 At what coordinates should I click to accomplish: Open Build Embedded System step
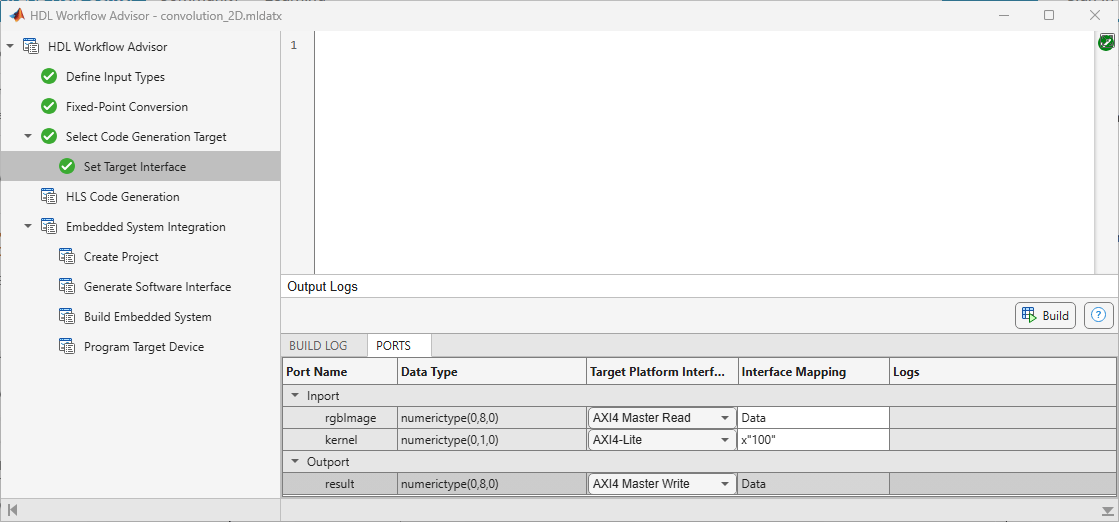(x=148, y=316)
